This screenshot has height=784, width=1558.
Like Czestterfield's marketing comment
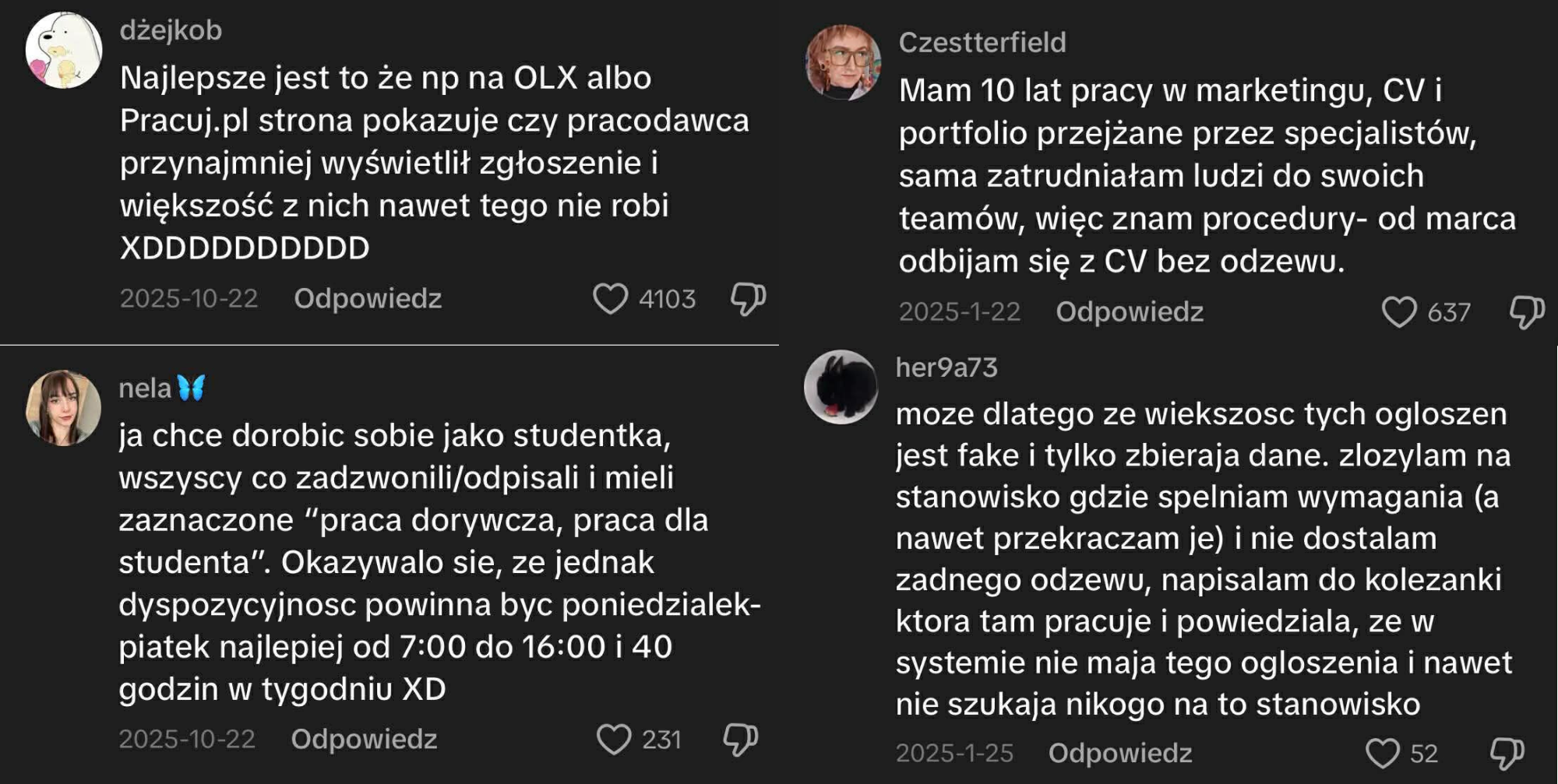pos(1399,312)
